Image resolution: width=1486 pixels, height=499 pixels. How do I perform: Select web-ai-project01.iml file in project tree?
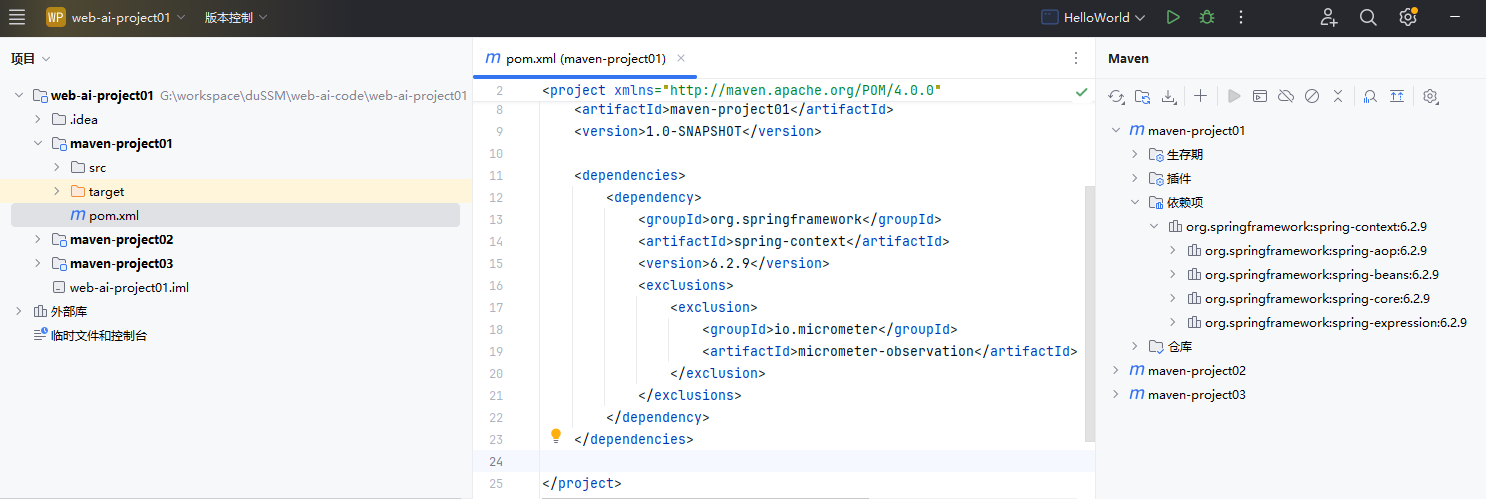(129, 288)
